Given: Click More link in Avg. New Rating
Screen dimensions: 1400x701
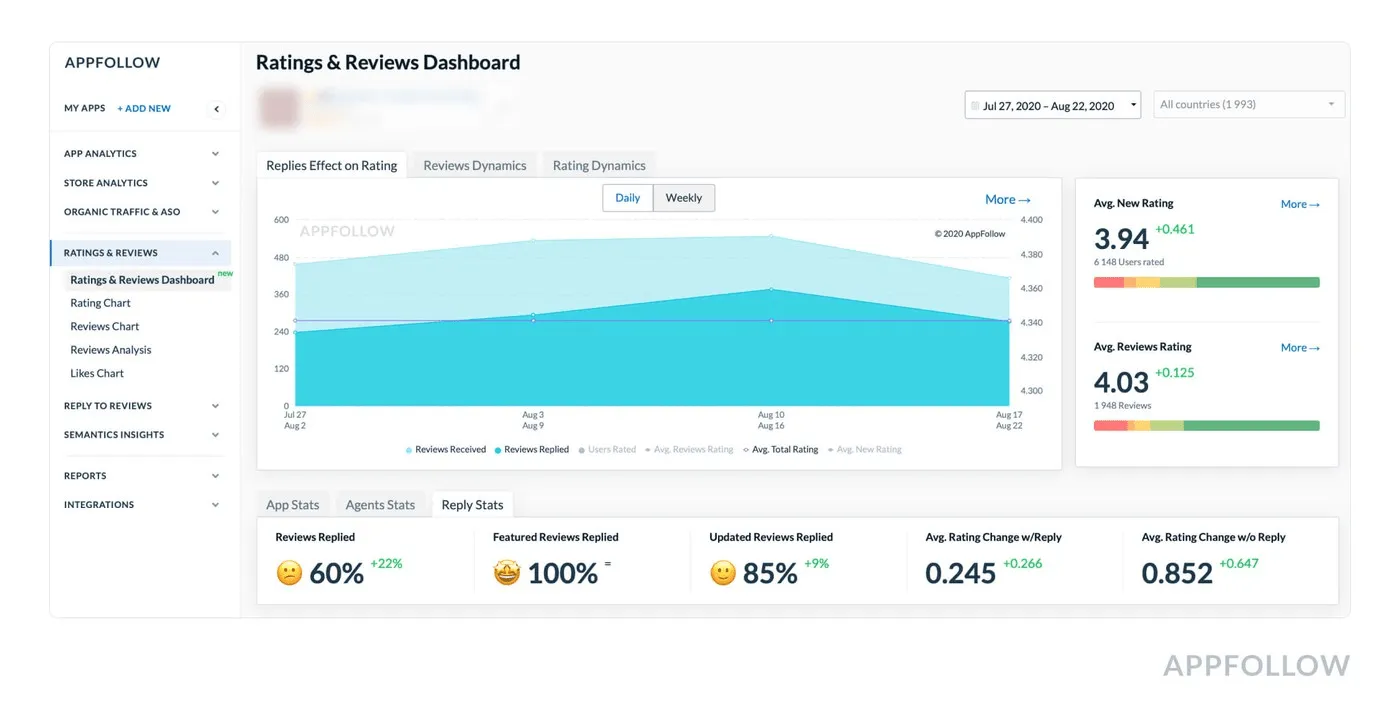Looking at the screenshot, I should (1300, 204).
